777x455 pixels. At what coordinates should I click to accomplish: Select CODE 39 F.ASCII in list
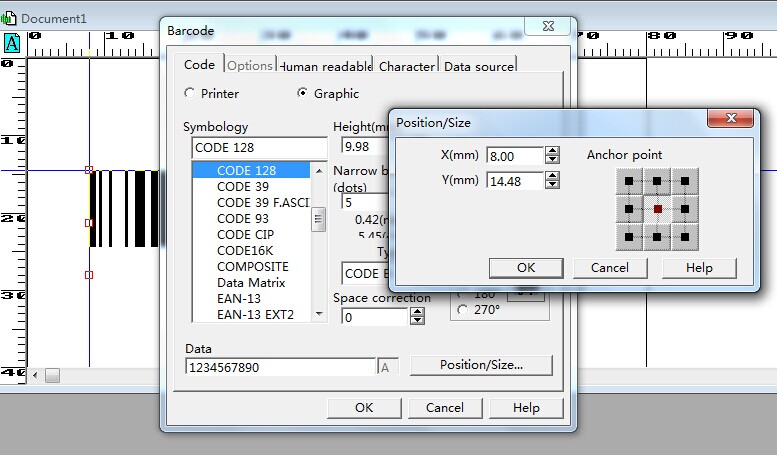click(x=251, y=203)
